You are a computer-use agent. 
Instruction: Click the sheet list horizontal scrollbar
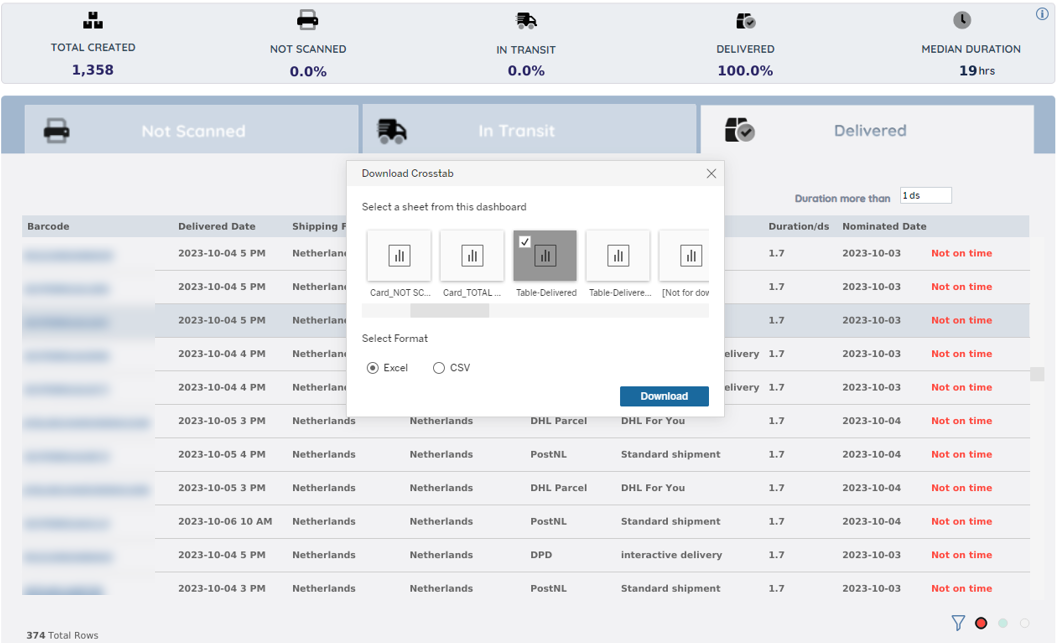coord(450,311)
